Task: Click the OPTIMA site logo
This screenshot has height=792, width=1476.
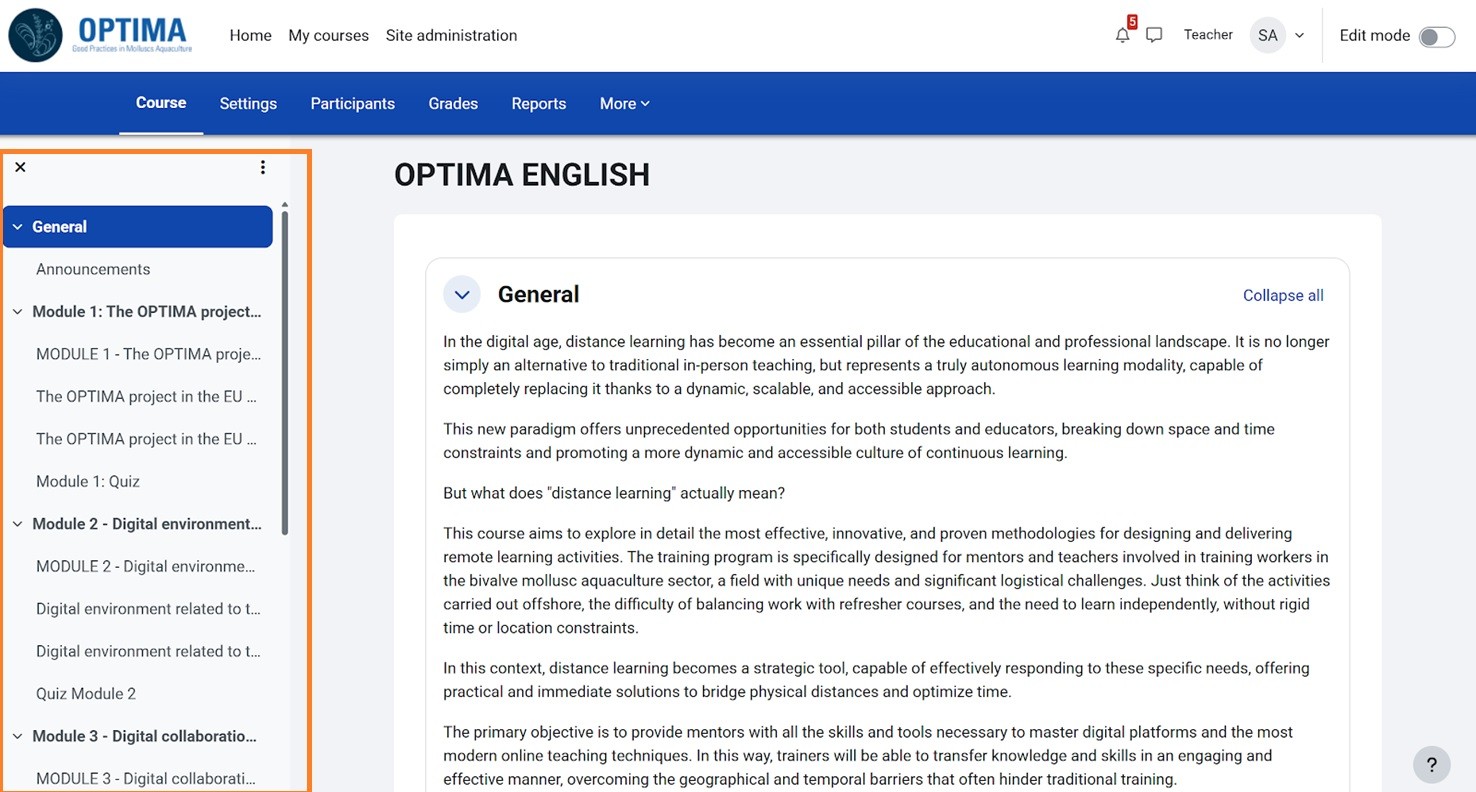Action: (100, 35)
